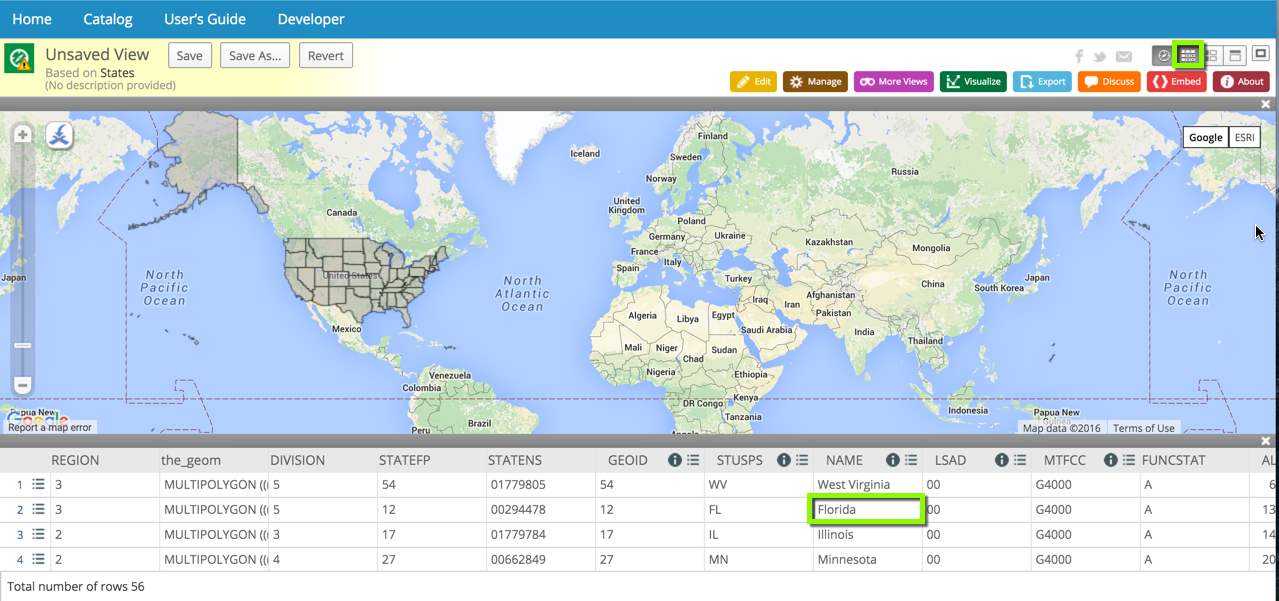This screenshot has height=601, width=1279.
Task: Sort by the REGION column header
Action: (76, 460)
